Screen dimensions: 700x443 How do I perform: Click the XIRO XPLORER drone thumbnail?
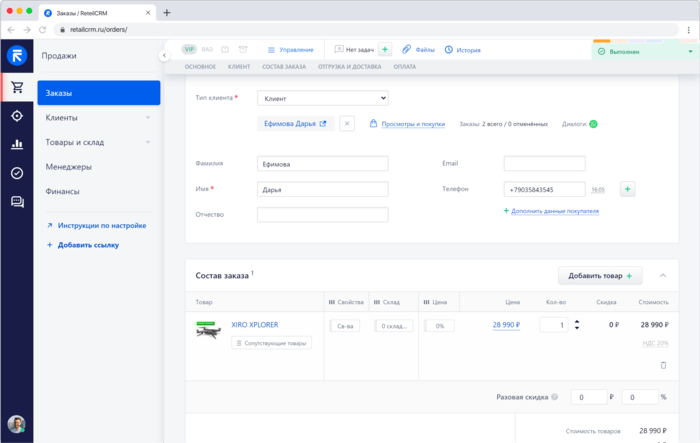click(x=208, y=330)
